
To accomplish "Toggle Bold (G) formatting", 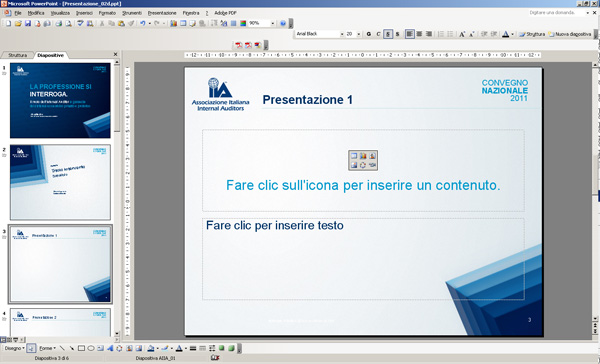I will coord(368,34).
